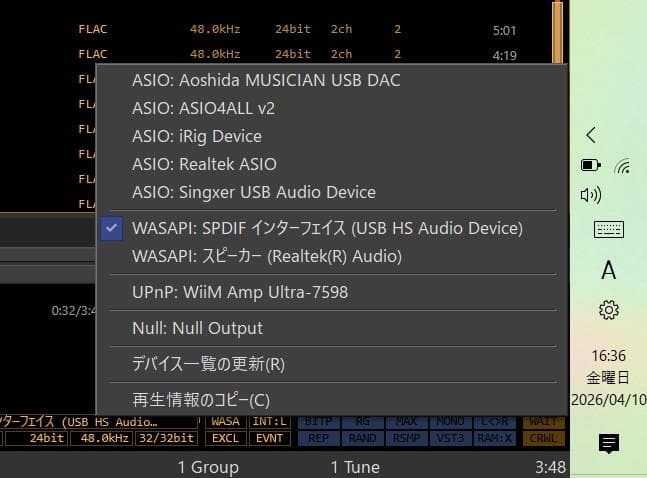The width and height of the screenshot is (647, 478).
Task: Click the EVNT event mode box
Action: click(x=269, y=438)
